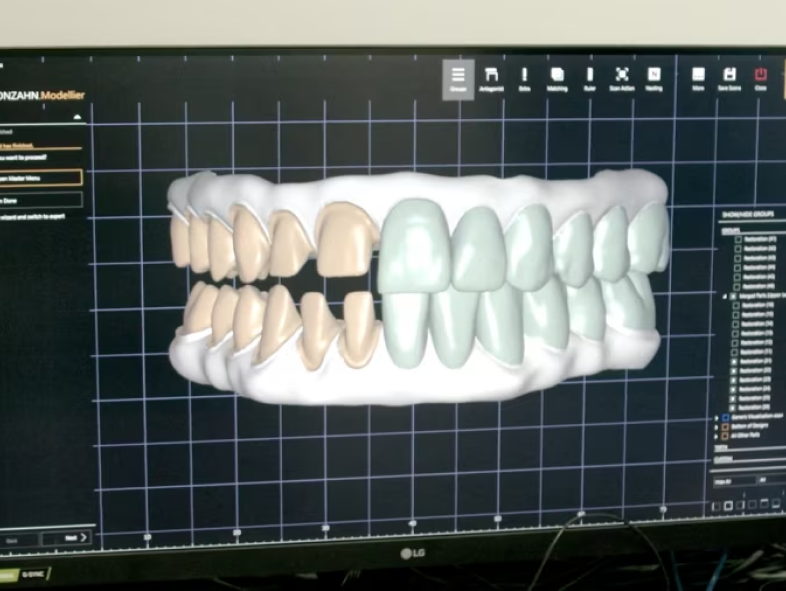
Task: Open the More toolbar menu
Action: [698, 78]
